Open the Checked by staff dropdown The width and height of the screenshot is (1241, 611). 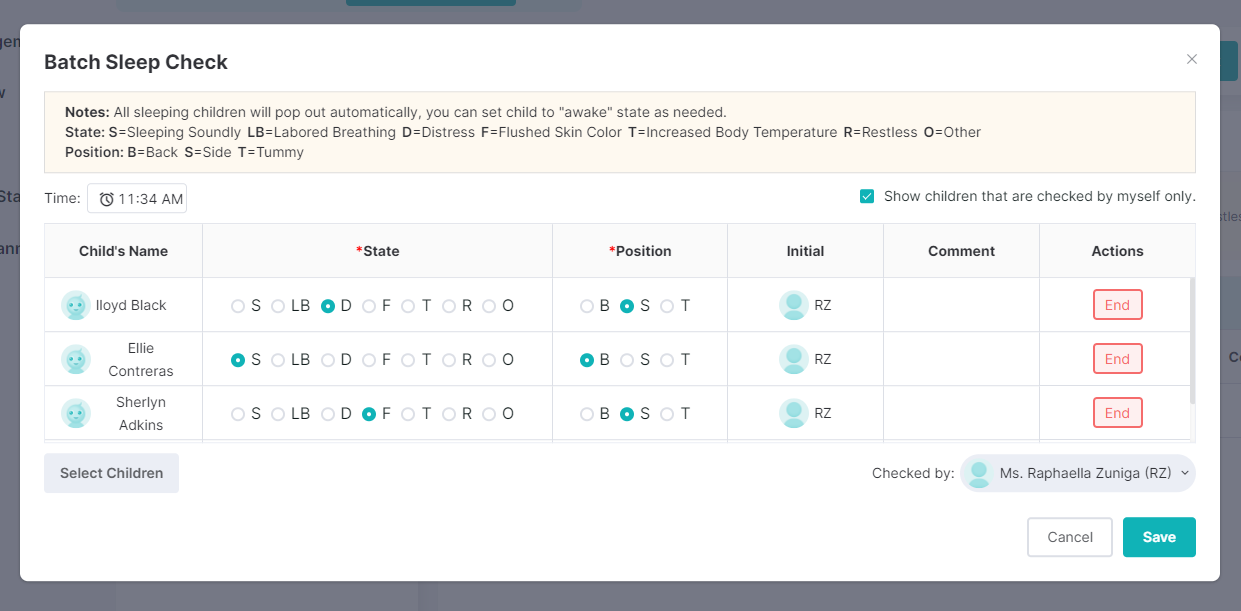[x=1185, y=473]
